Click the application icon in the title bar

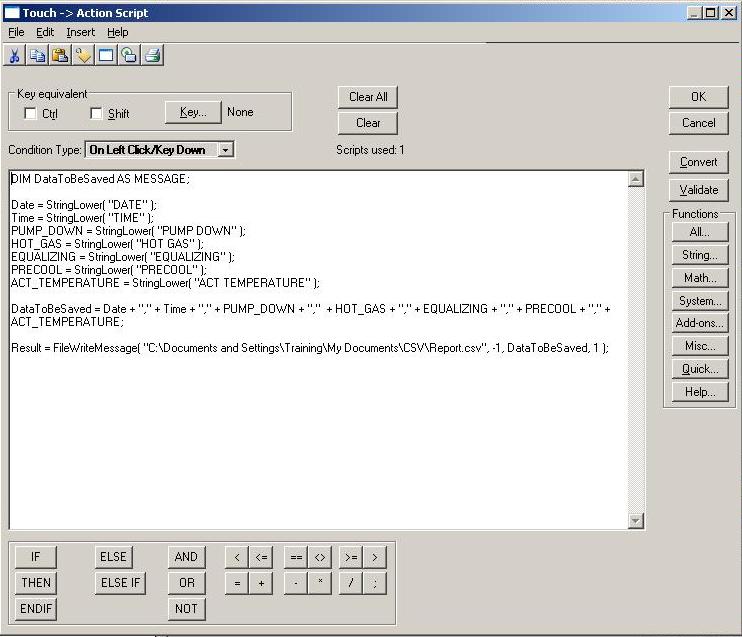tap(11, 13)
